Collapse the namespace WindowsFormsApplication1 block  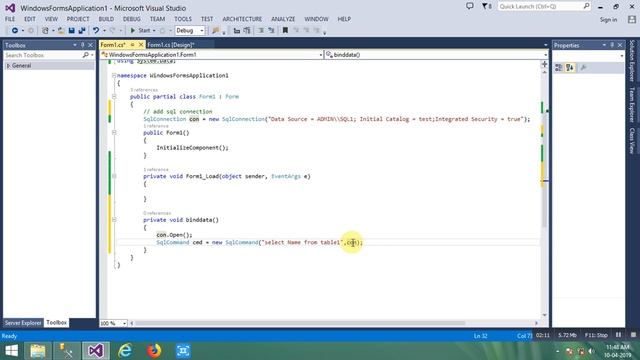[114, 76]
